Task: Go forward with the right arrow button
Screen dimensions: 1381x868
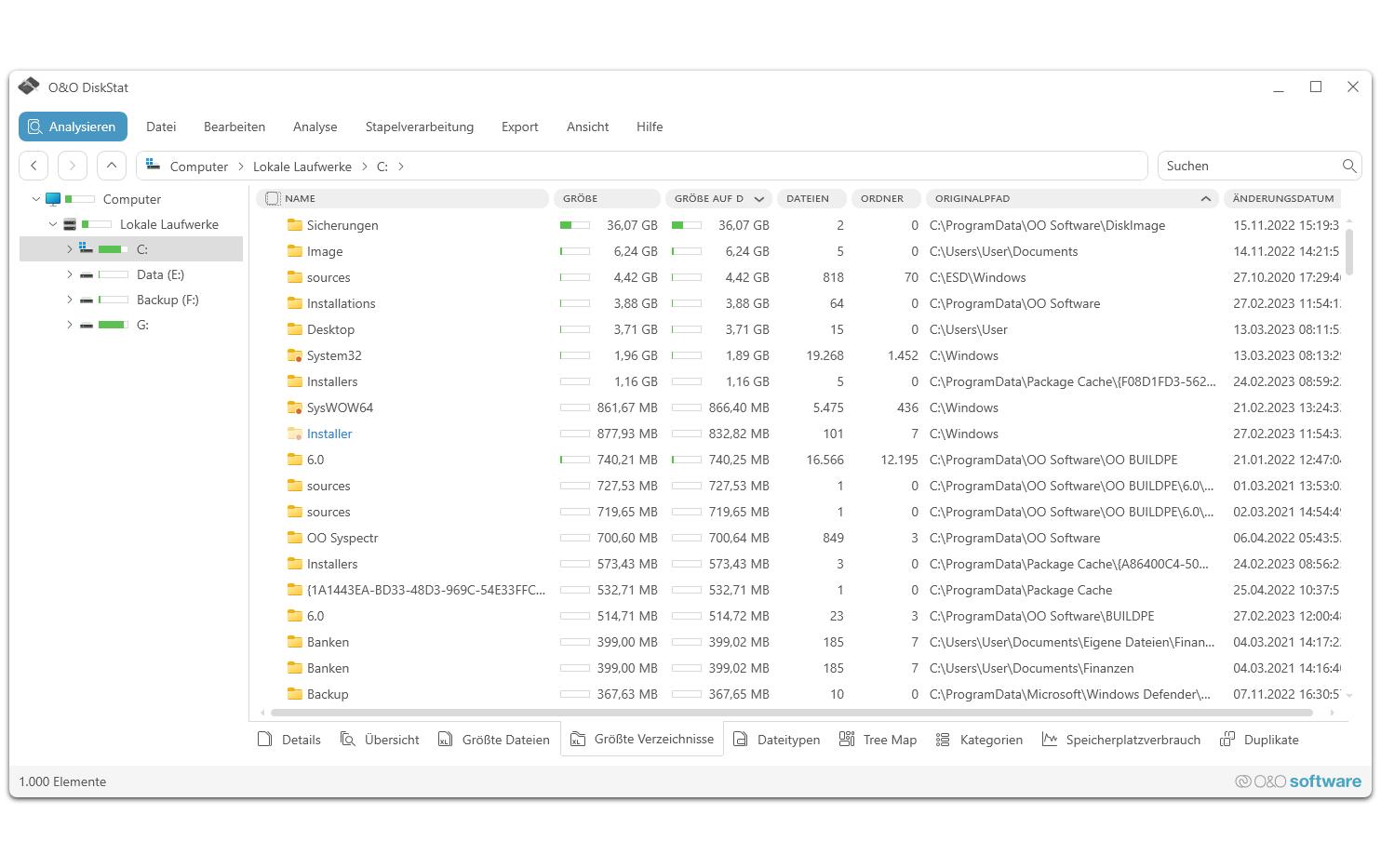Action: tap(73, 166)
